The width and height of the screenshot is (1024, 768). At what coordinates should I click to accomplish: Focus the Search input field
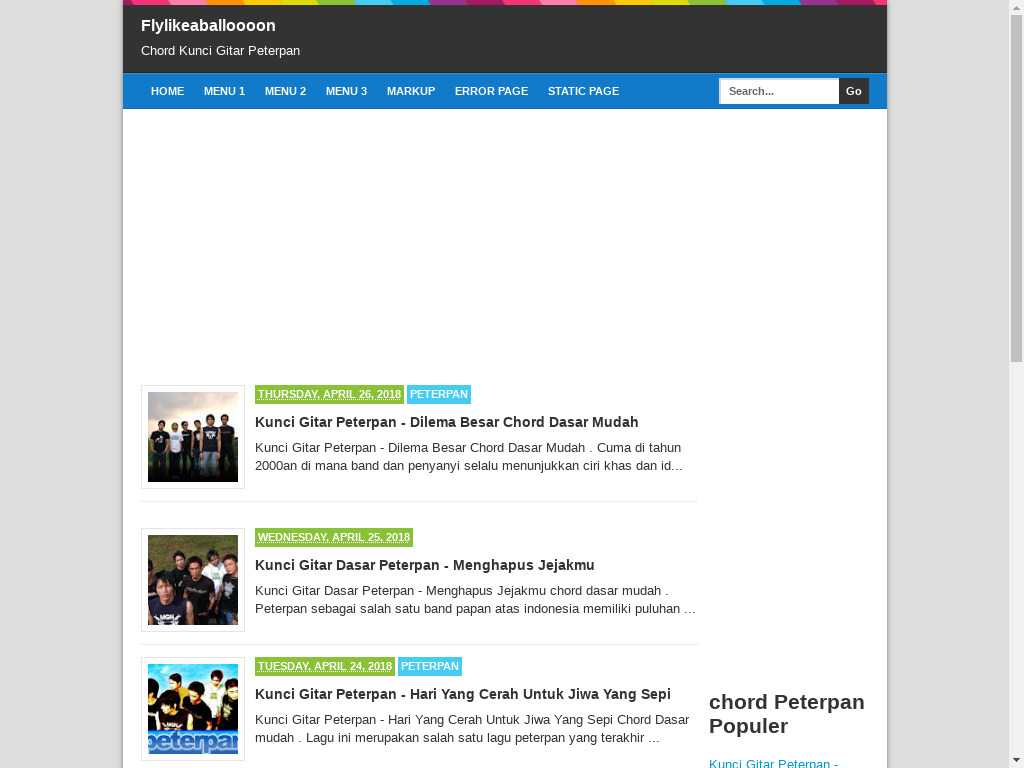coord(779,91)
